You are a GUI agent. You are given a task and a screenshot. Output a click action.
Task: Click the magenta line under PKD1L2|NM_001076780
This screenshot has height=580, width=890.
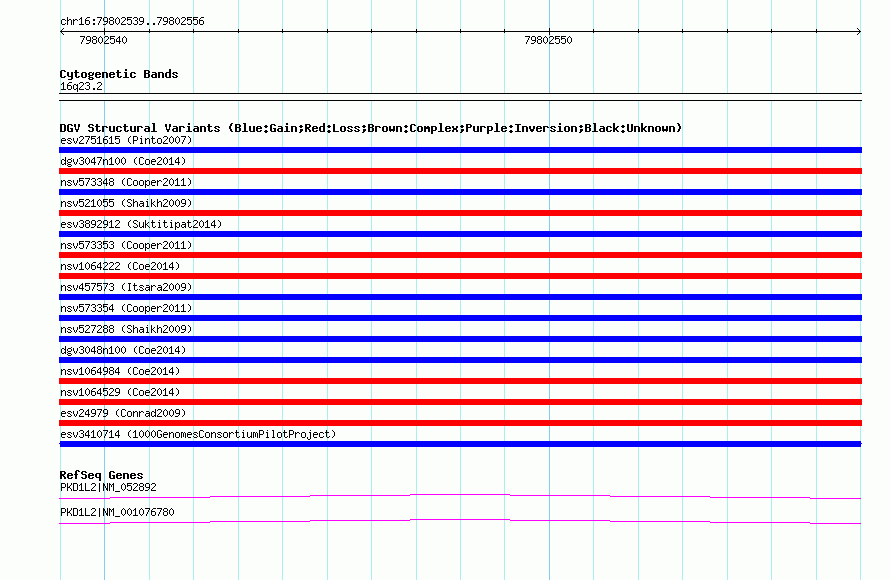[460, 522]
